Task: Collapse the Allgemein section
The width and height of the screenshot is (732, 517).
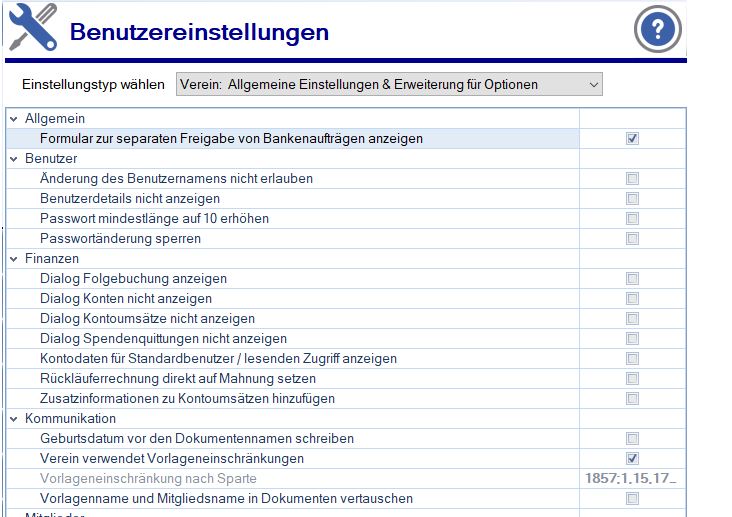Action: 14,119
